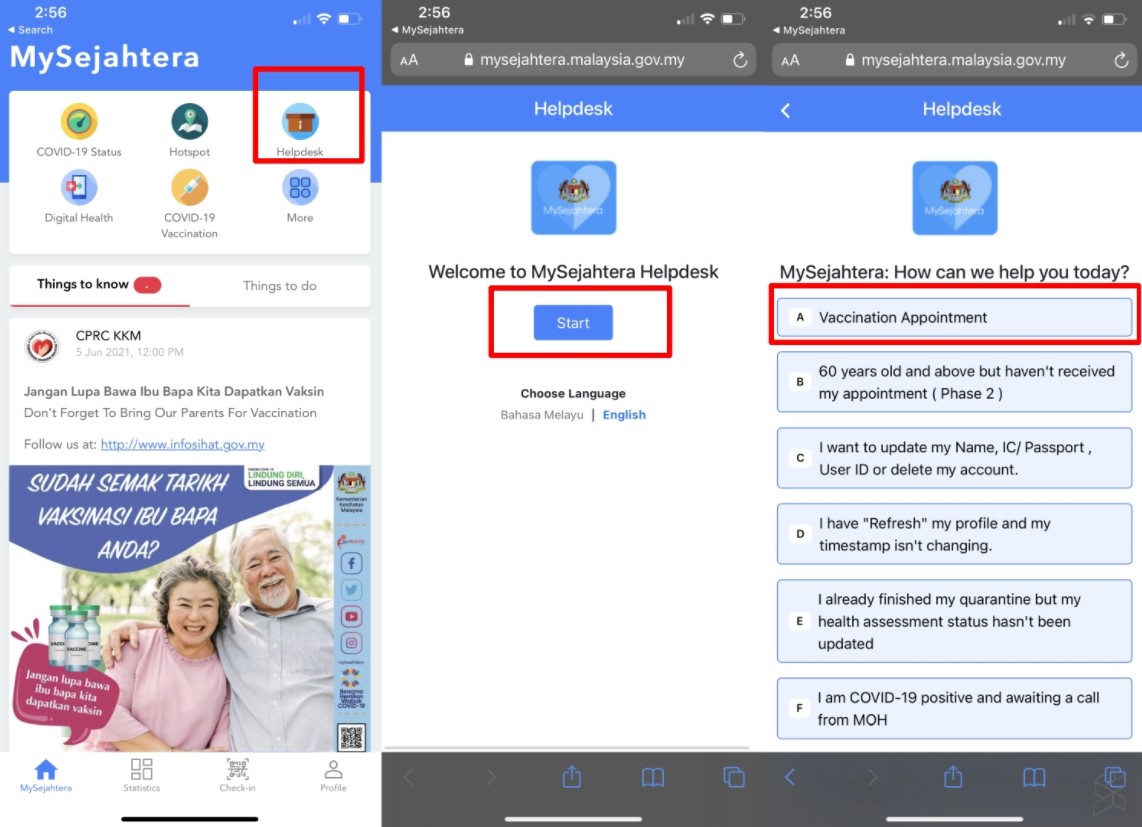Tap the back chevron in the Helpdesk header
This screenshot has width=1142, height=827.
(x=785, y=110)
